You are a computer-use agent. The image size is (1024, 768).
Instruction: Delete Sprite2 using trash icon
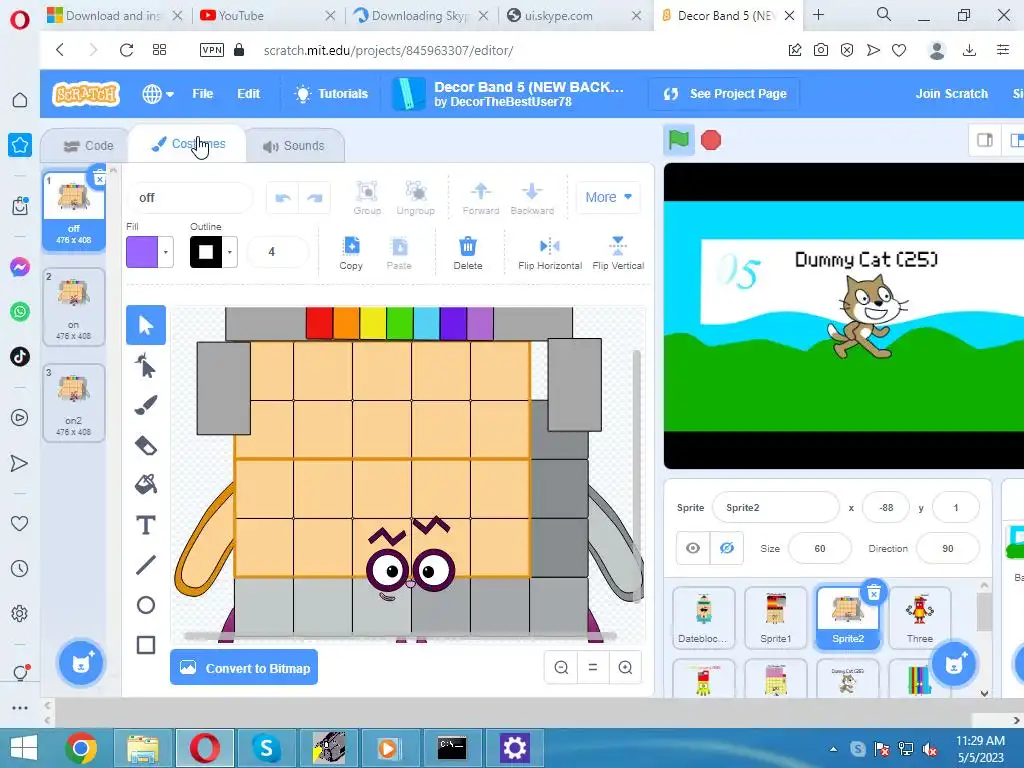pyautogui.click(x=873, y=592)
